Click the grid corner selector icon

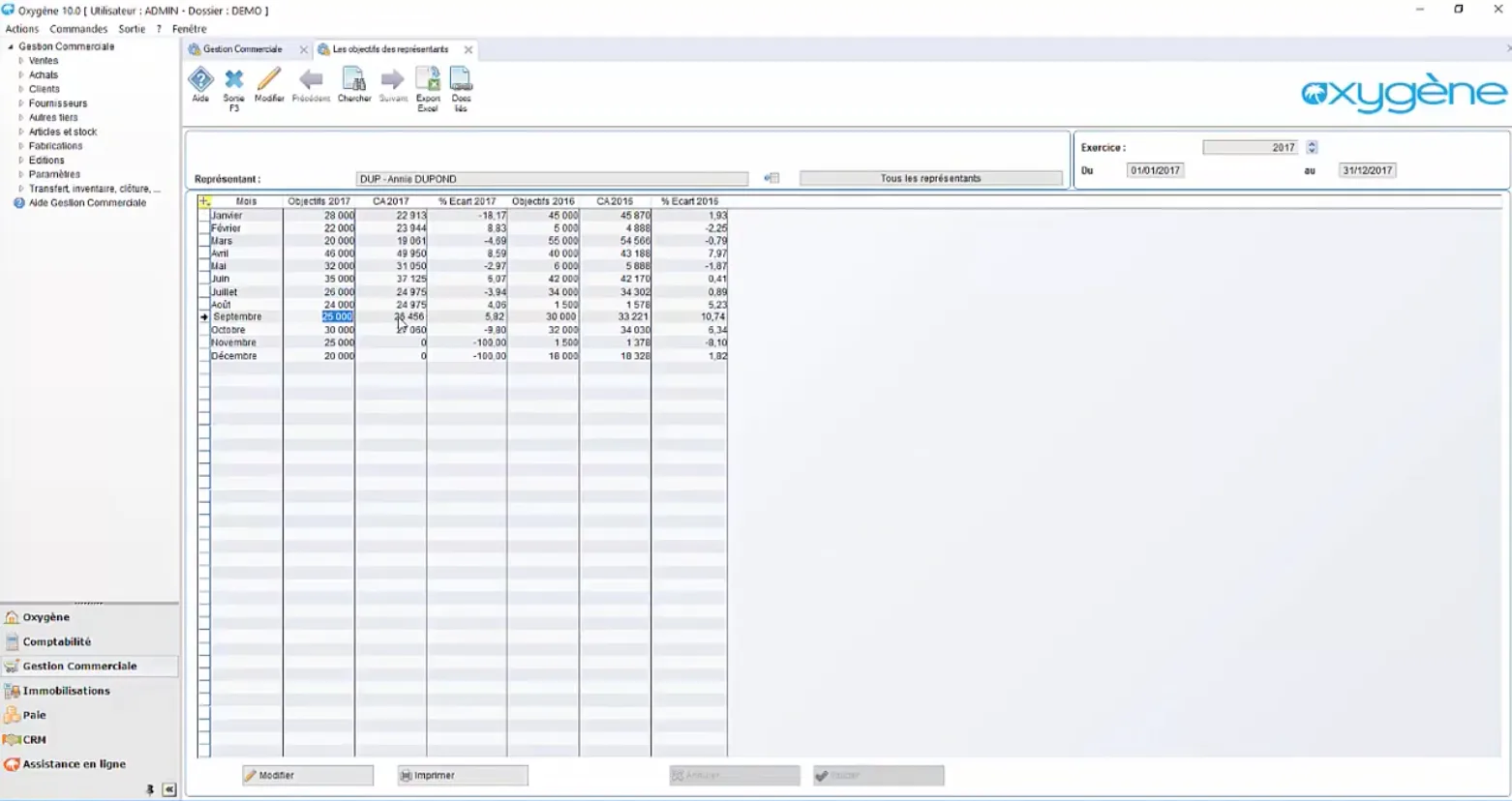tap(204, 201)
